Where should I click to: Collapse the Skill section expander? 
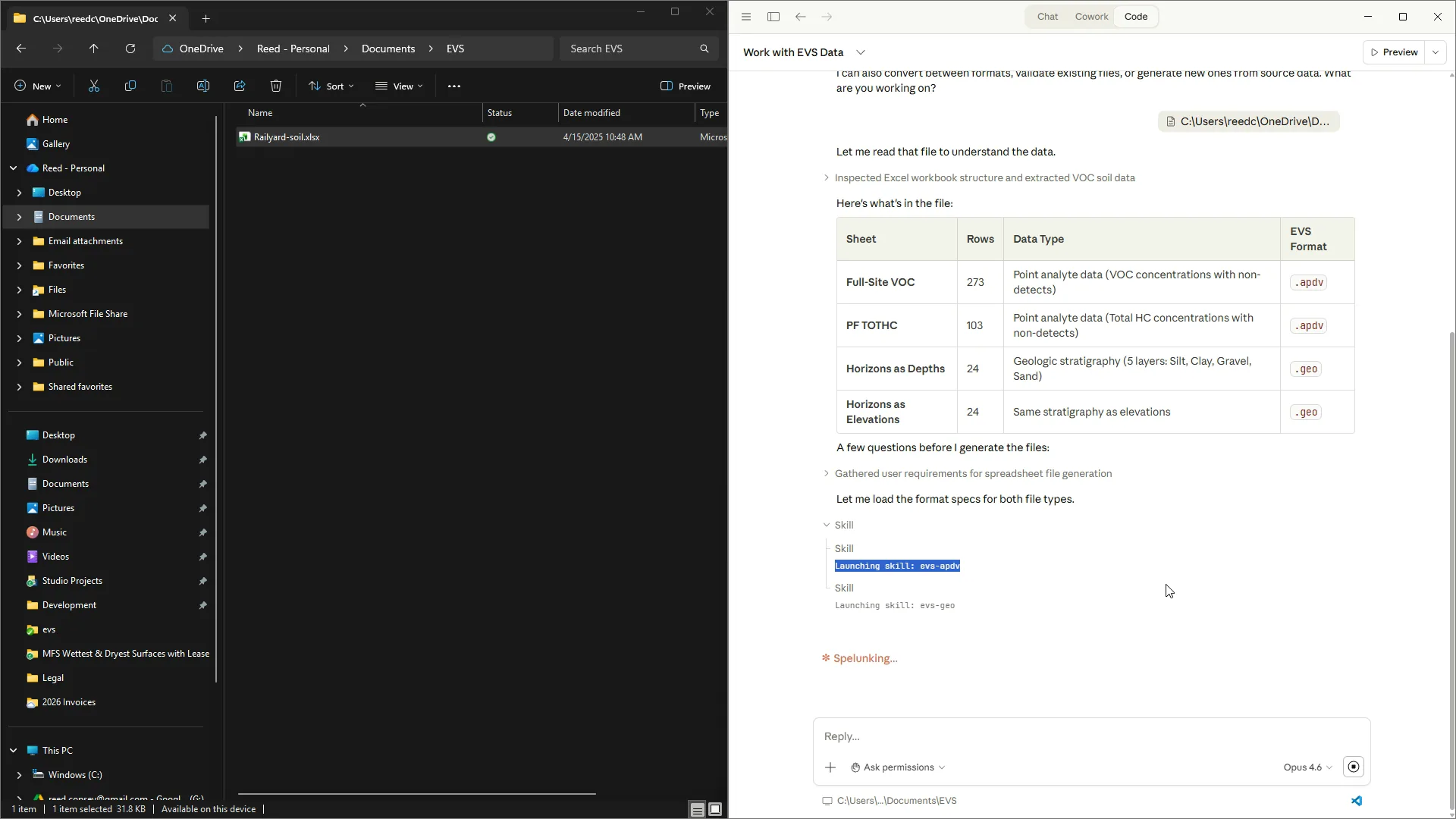[x=827, y=525]
